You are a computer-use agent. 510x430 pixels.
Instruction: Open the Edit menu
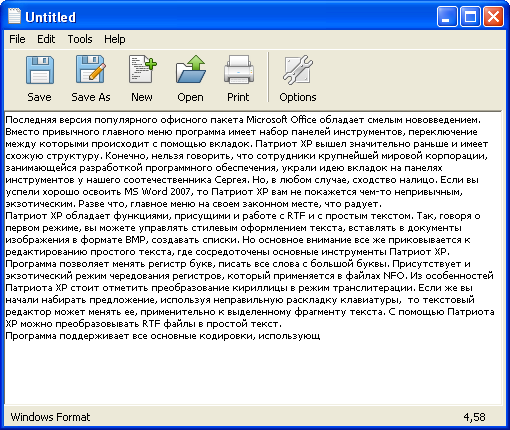tap(46, 39)
